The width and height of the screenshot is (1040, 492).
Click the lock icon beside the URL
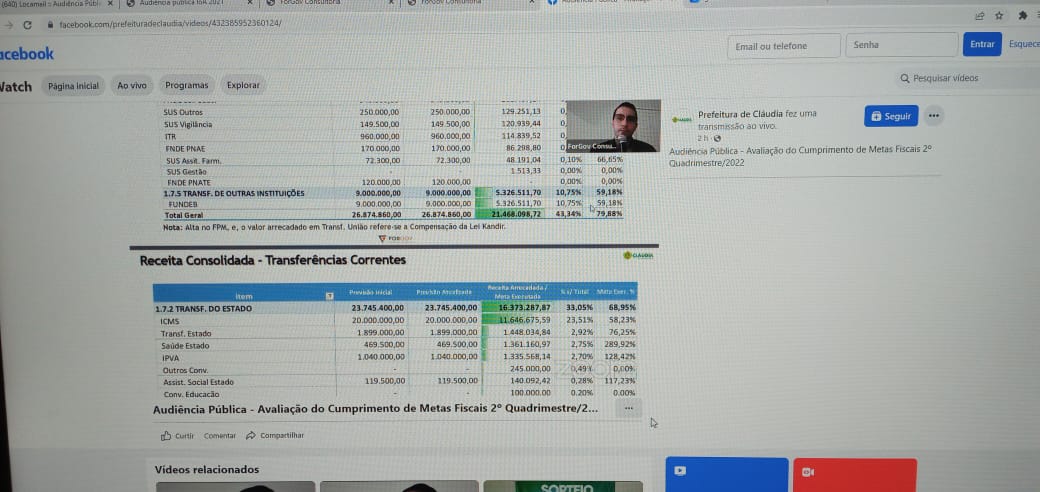tap(49, 25)
